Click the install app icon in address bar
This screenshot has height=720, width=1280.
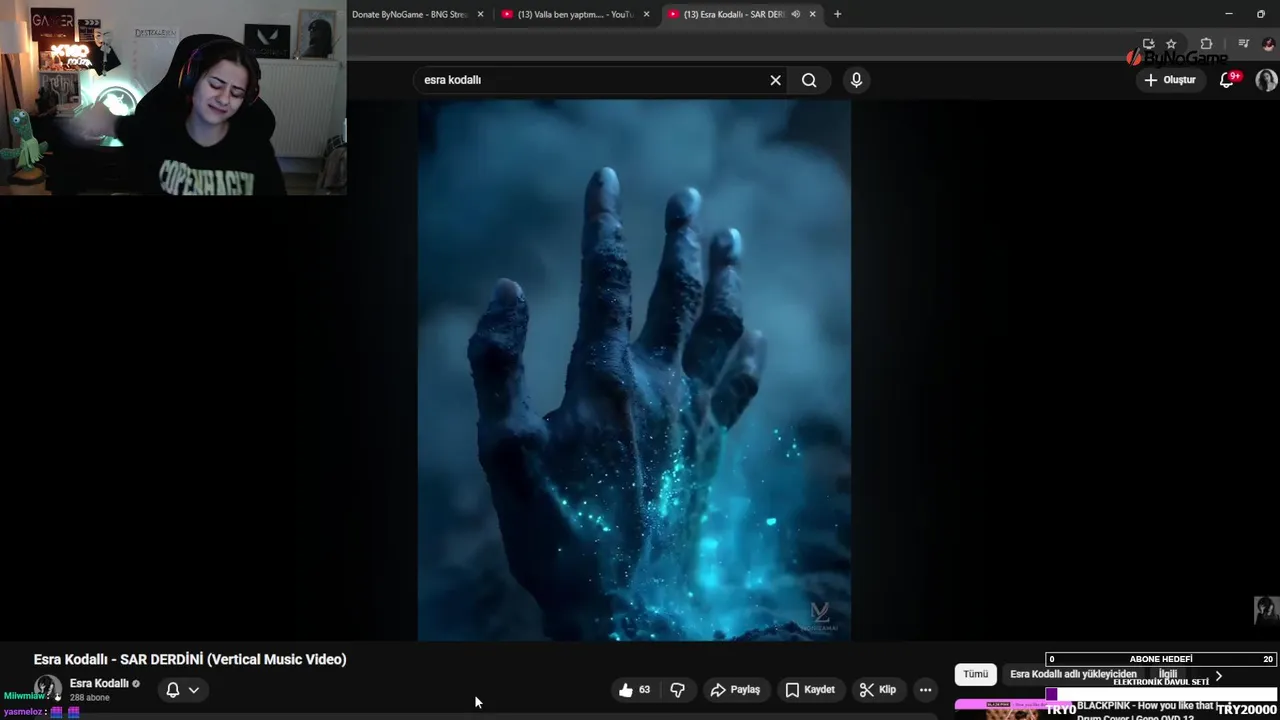1148,44
